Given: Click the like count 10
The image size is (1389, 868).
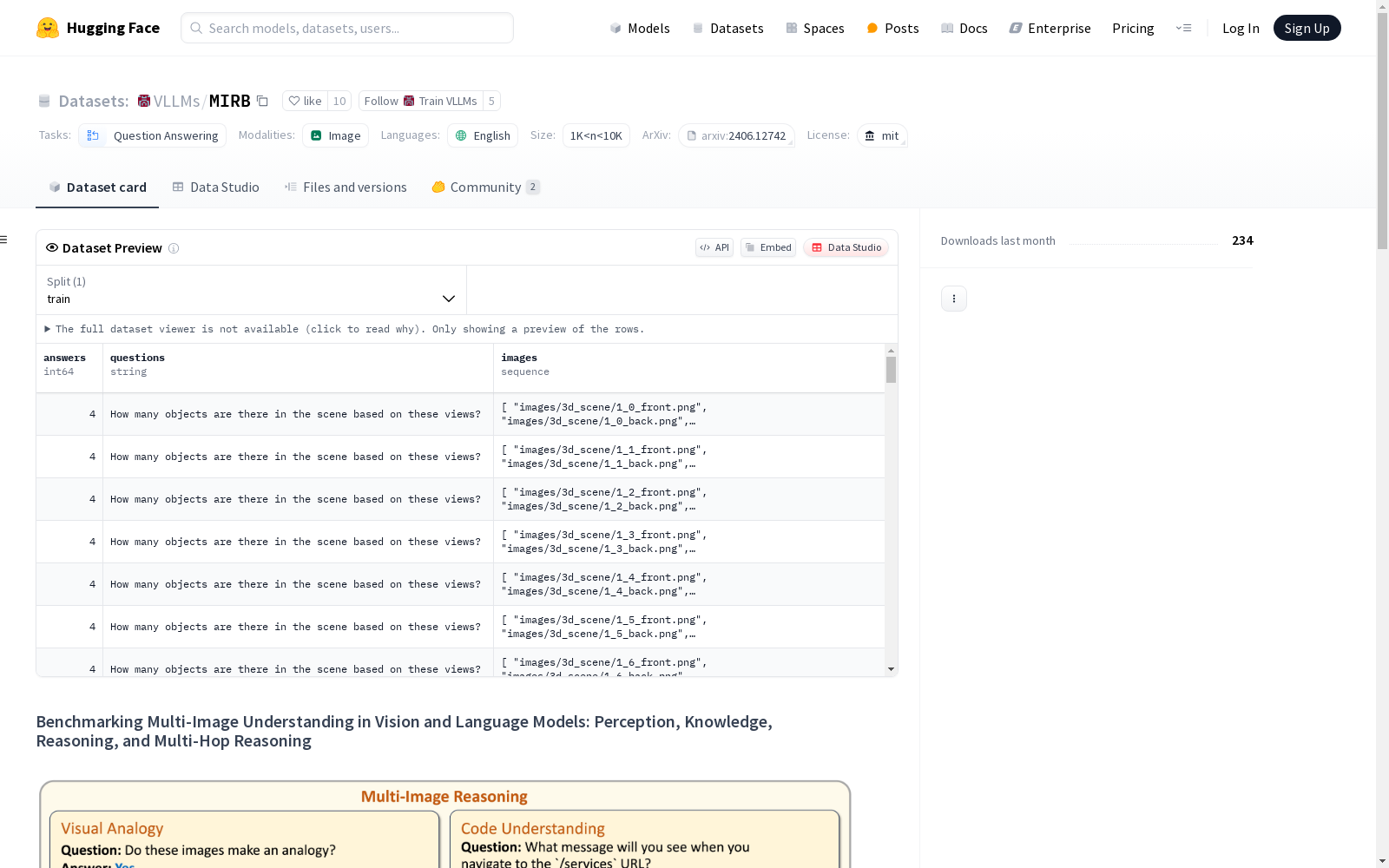Looking at the screenshot, I should click(x=339, y=101).
